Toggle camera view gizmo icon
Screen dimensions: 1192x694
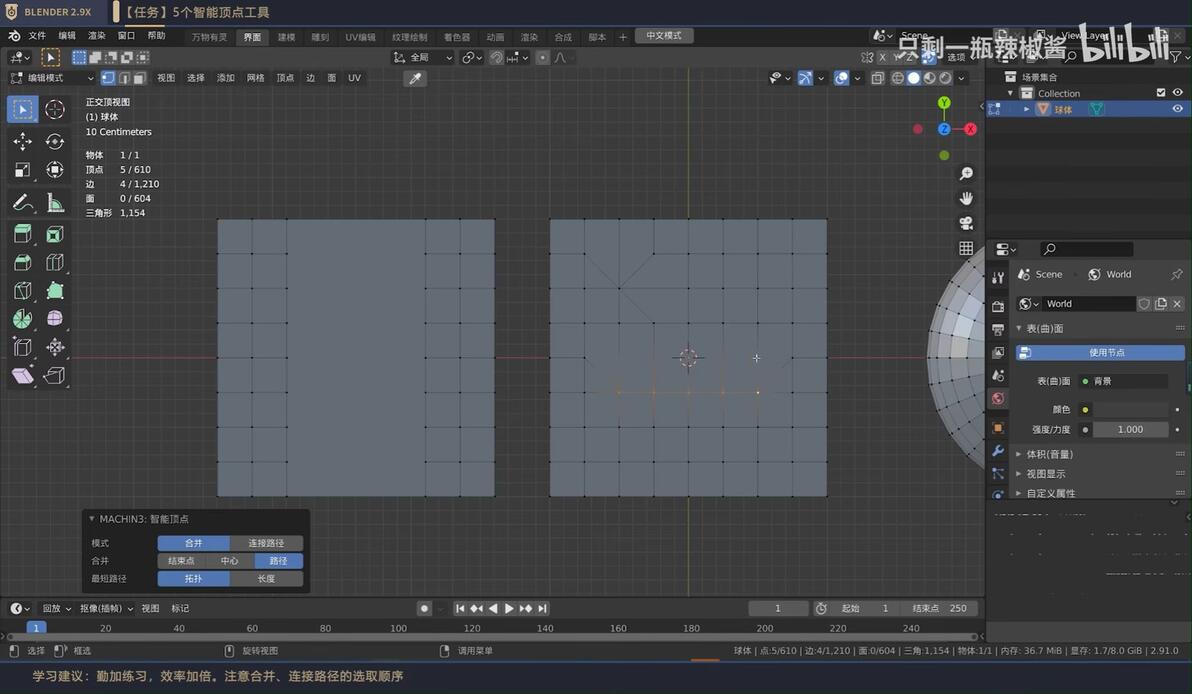click(x=965, y=223)
